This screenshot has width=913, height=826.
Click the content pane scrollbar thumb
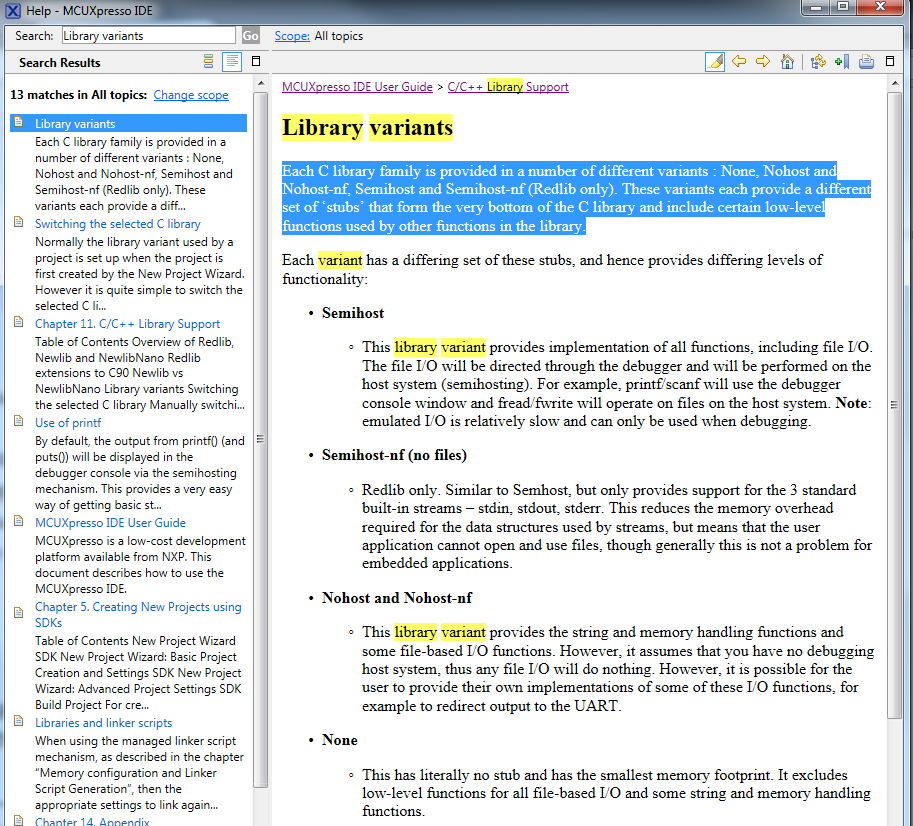pyautogui.click(x=894, y=405)
